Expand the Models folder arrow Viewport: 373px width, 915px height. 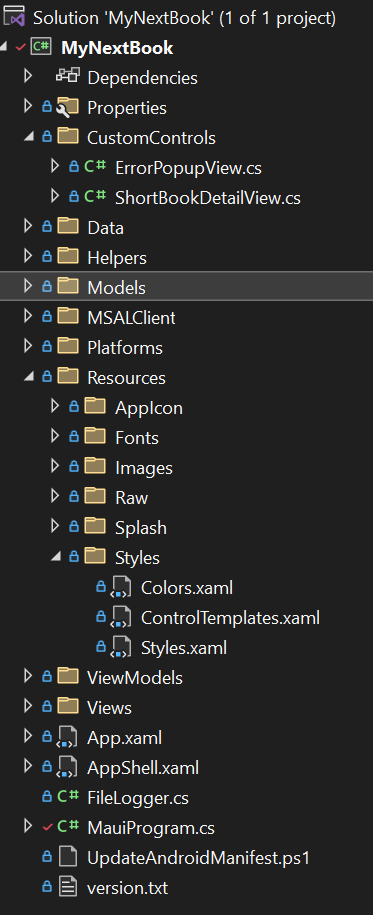pyautogui.click(x=27, y=286)
